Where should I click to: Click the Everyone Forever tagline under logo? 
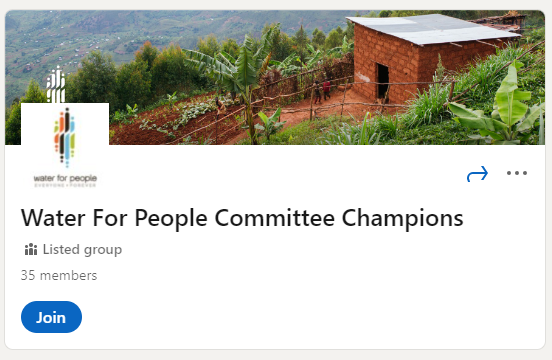(x=65, y=185)
